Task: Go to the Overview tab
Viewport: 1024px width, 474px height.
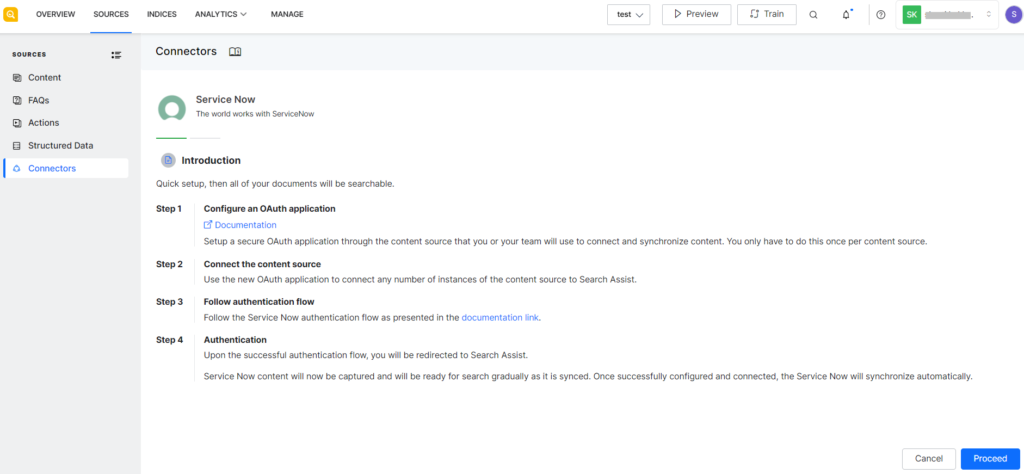Action: pyautogui.click(x=56, y=14)
